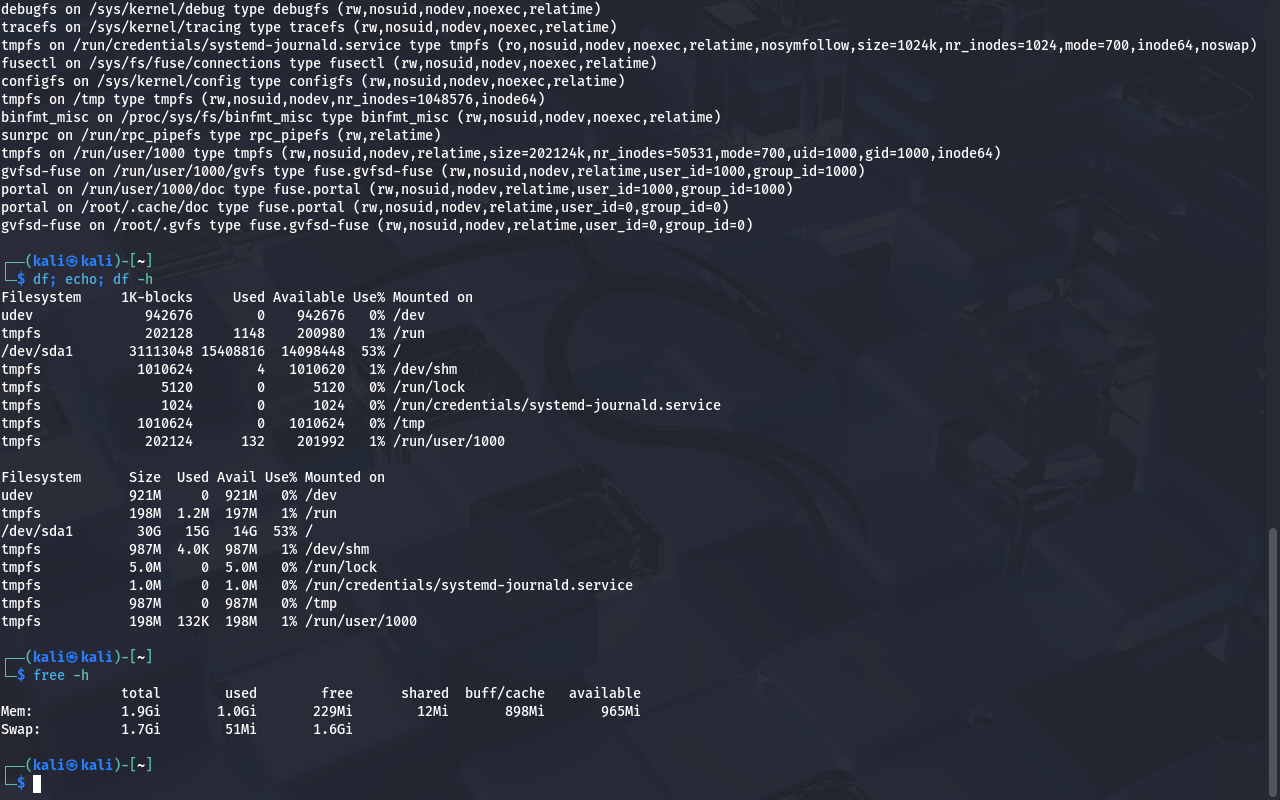Click the terminal scrollbar thumb
This screenshot has height=800, width=1280.
click(x=1273, y=660)
